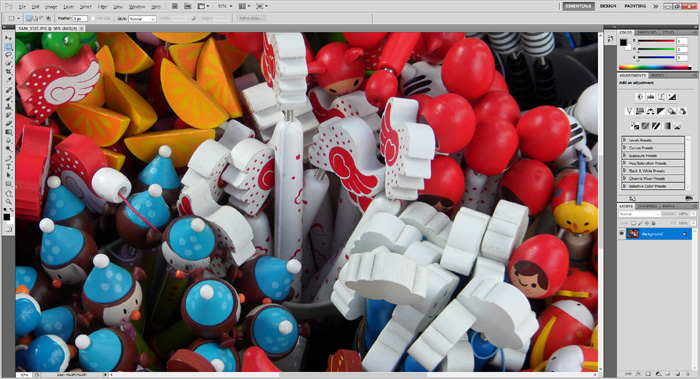The height and width of the screenshot is (379, 700).
Task: Expand the Hue/Saturation Presets list
Action: [653, 163]
